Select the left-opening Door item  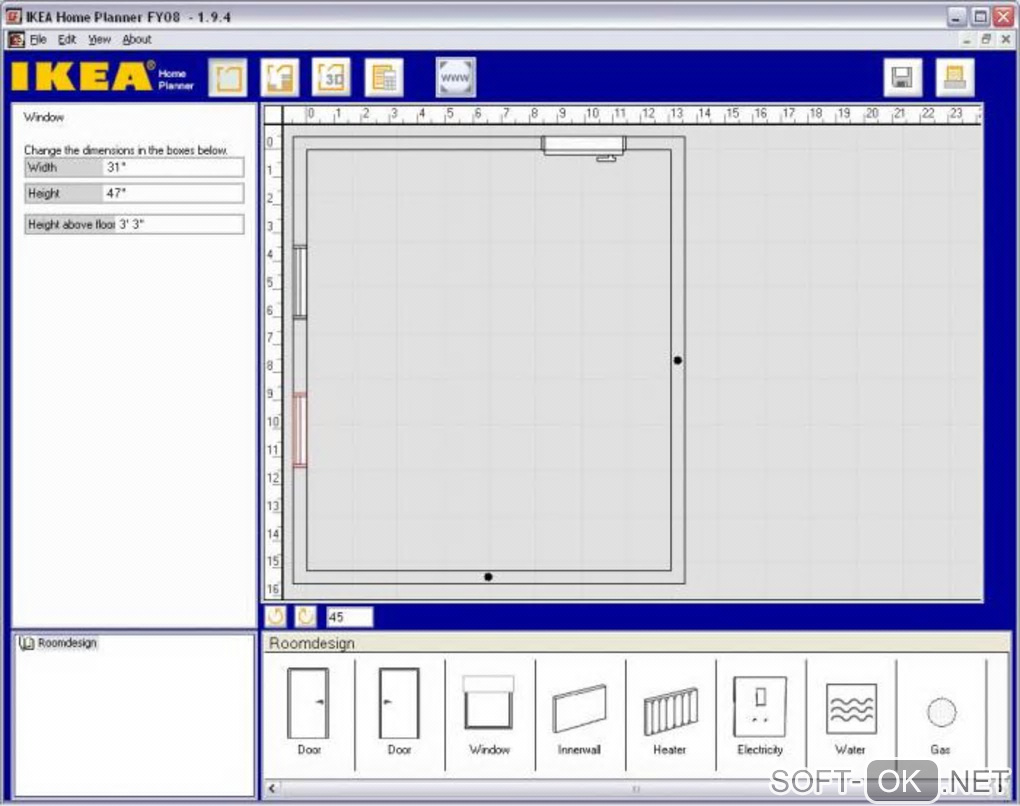(399, 712)
